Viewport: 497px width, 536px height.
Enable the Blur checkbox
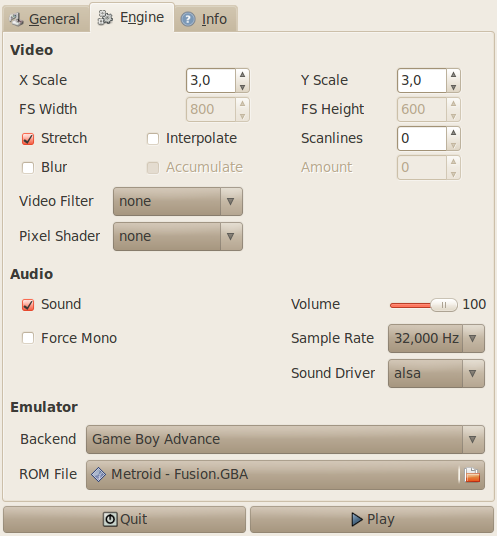tap(28, 168)
